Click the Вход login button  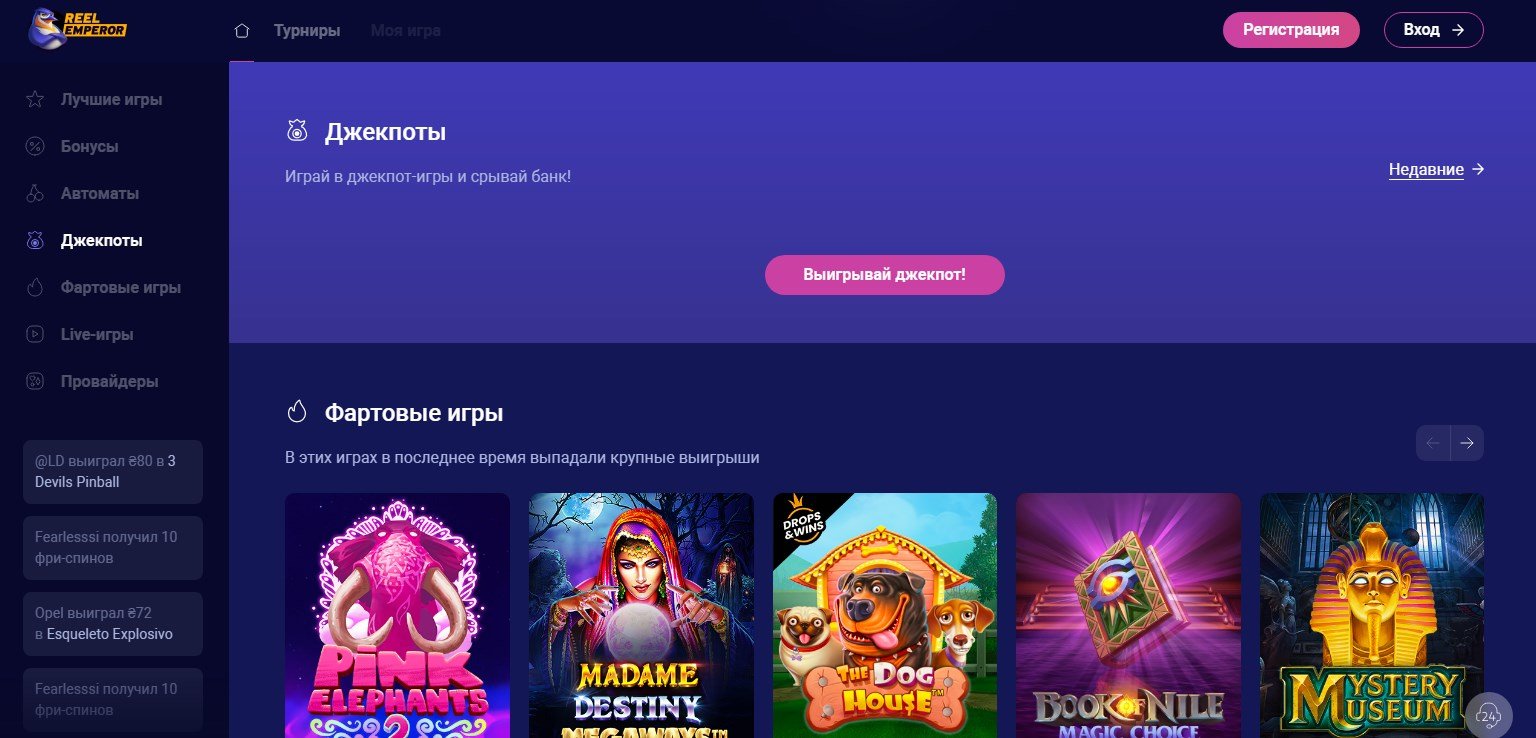click(1433, 30)
